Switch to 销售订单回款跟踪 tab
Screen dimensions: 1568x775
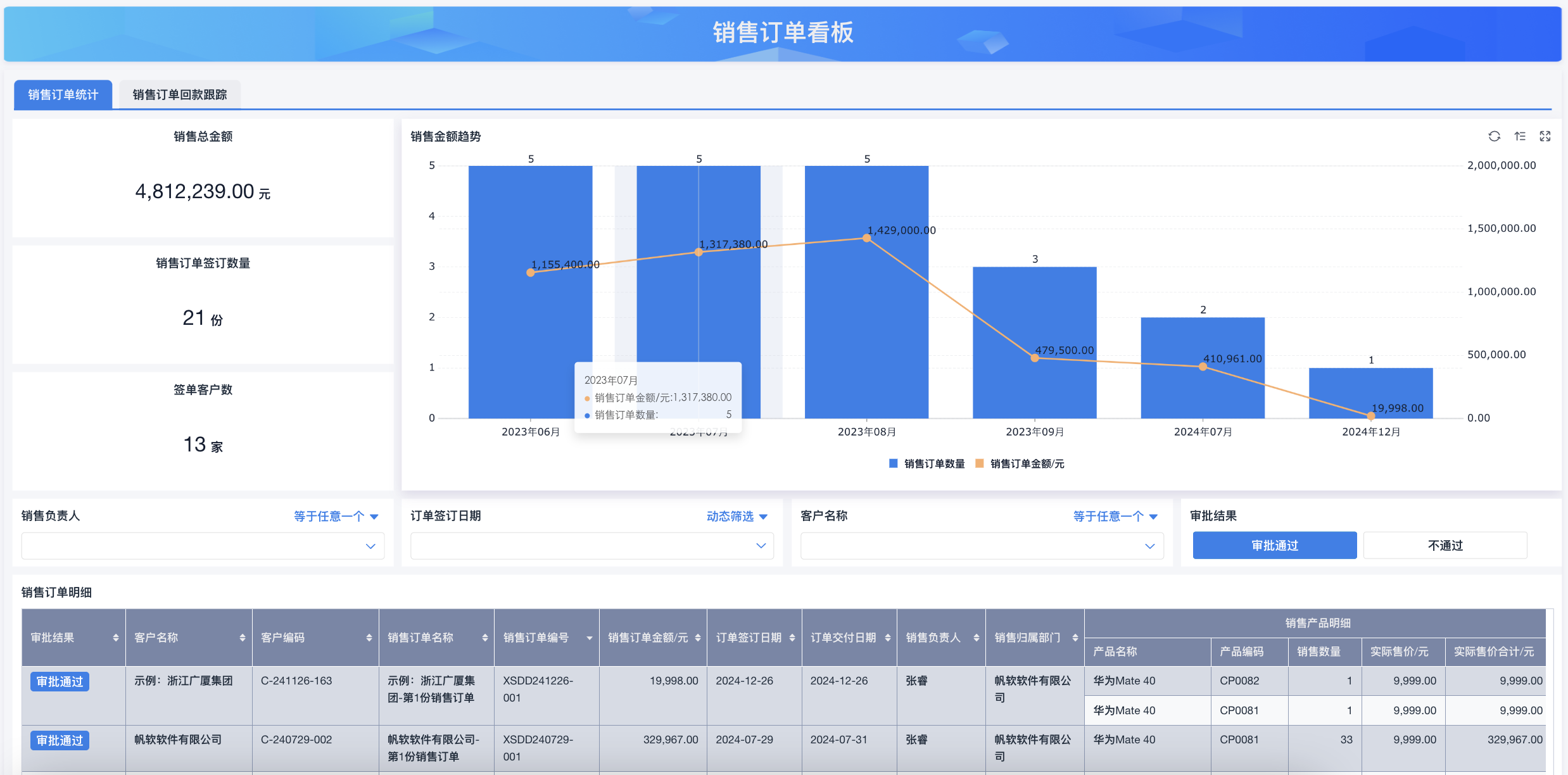[x=179, y=94]
